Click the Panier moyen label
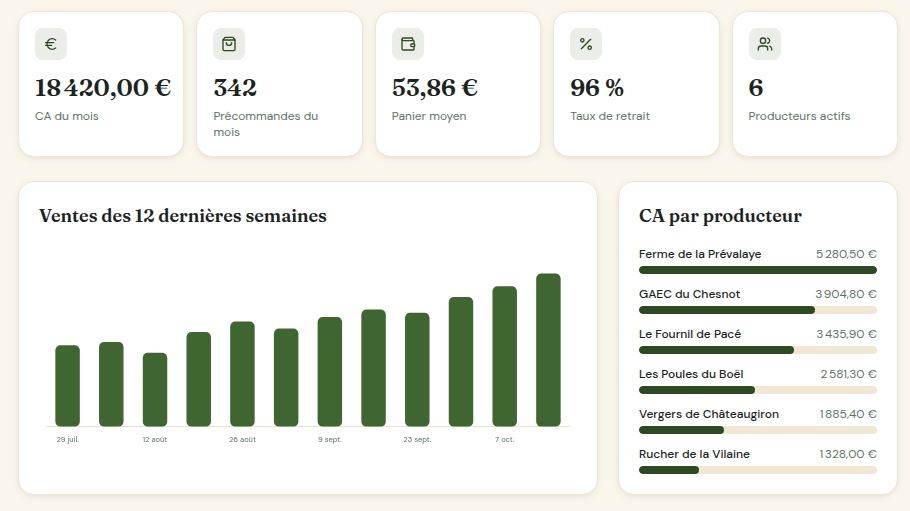 click(x=429, y=116)
